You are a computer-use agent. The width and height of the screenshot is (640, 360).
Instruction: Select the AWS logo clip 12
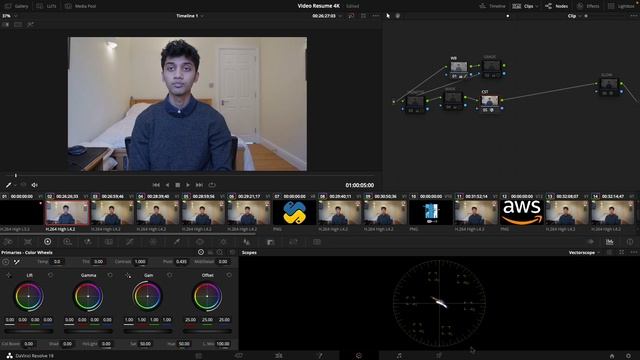coord(522,213)
